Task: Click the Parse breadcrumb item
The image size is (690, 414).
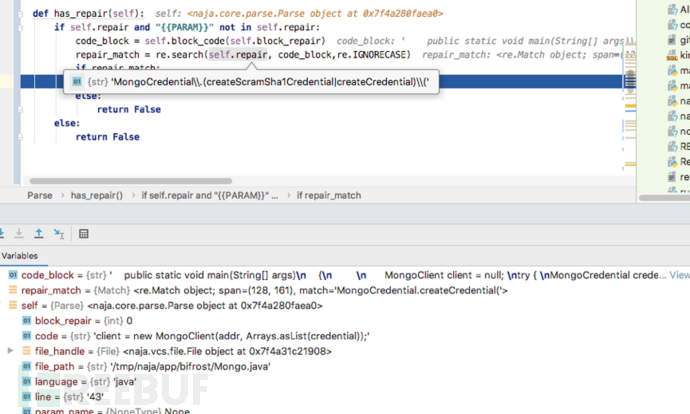Action: coord(40,196)
